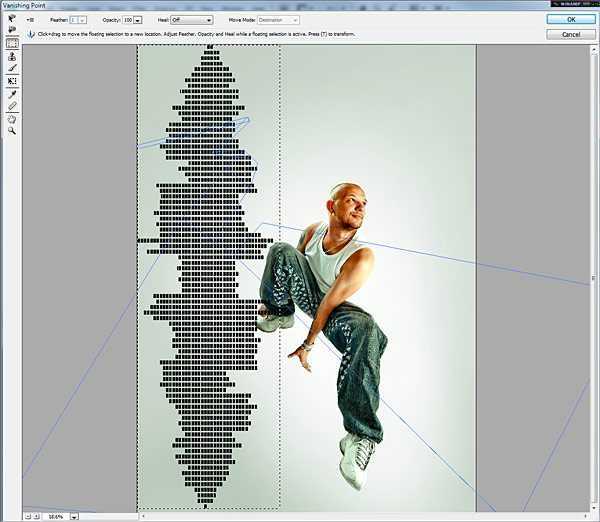Select the Hand tool
This screenshot has width=600, height=522.
click(12, 118)
